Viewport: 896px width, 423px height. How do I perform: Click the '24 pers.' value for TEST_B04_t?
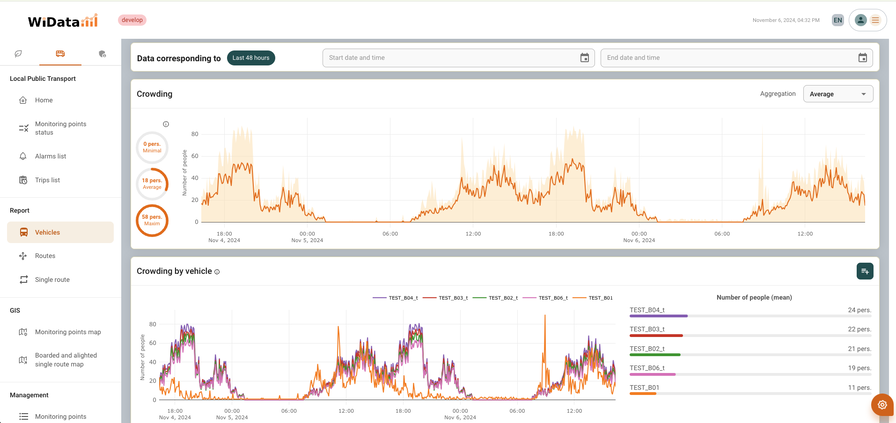(860, 310)
